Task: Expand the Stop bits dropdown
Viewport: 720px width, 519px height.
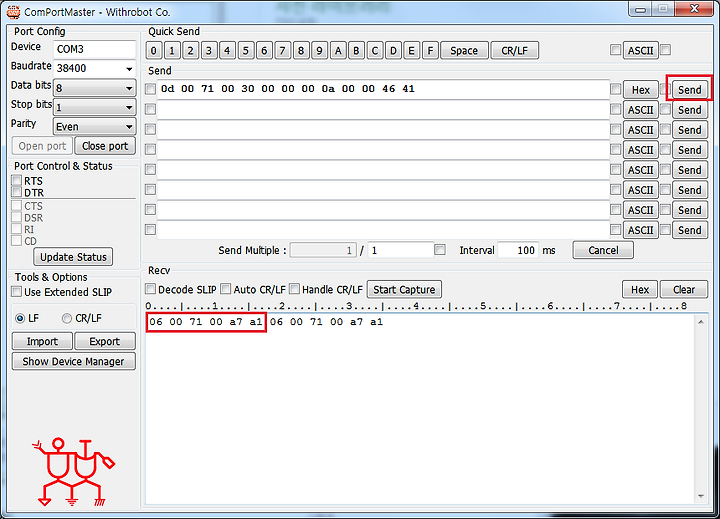Action: (x=95, y=107)
